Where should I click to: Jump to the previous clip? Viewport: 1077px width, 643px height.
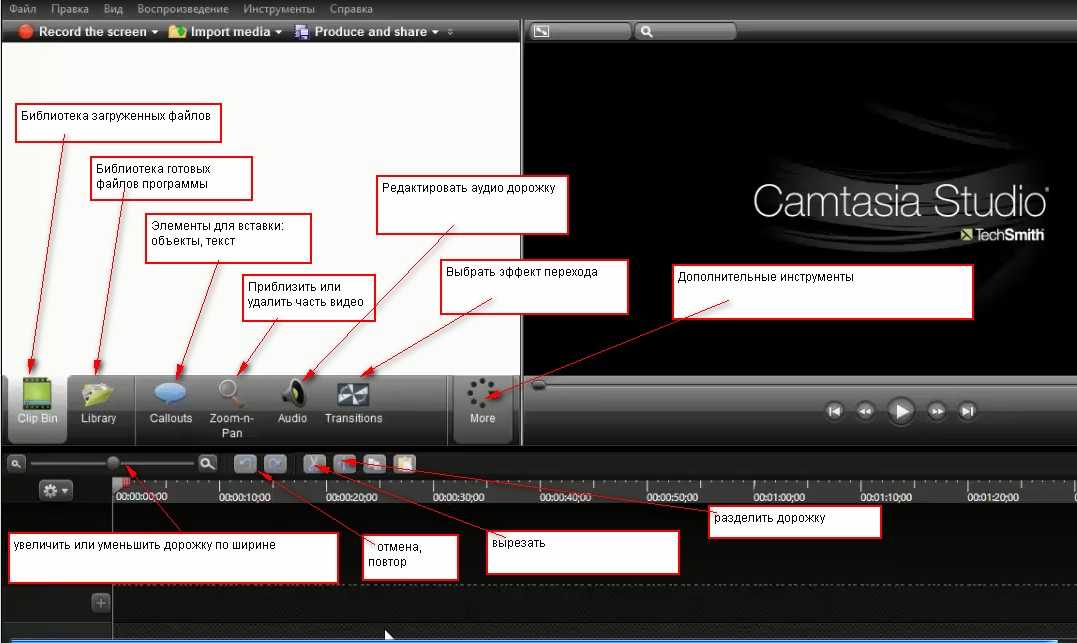point(835,411)
